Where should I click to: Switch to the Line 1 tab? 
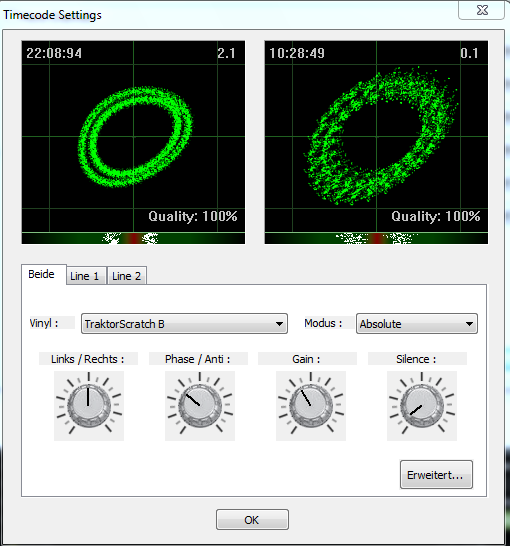[86, 276]
